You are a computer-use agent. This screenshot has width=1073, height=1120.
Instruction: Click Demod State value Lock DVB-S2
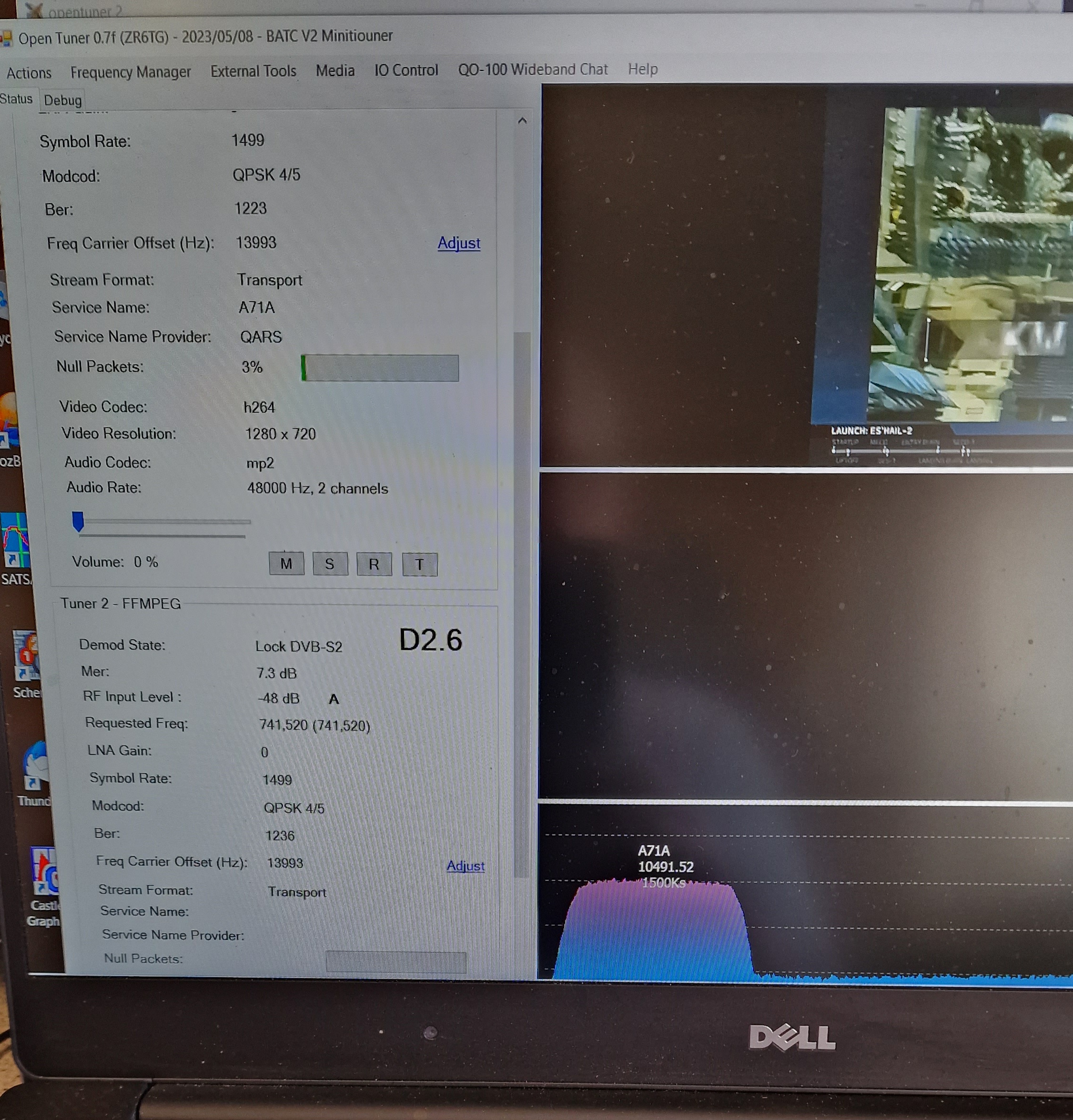click(x=298, y=647)
